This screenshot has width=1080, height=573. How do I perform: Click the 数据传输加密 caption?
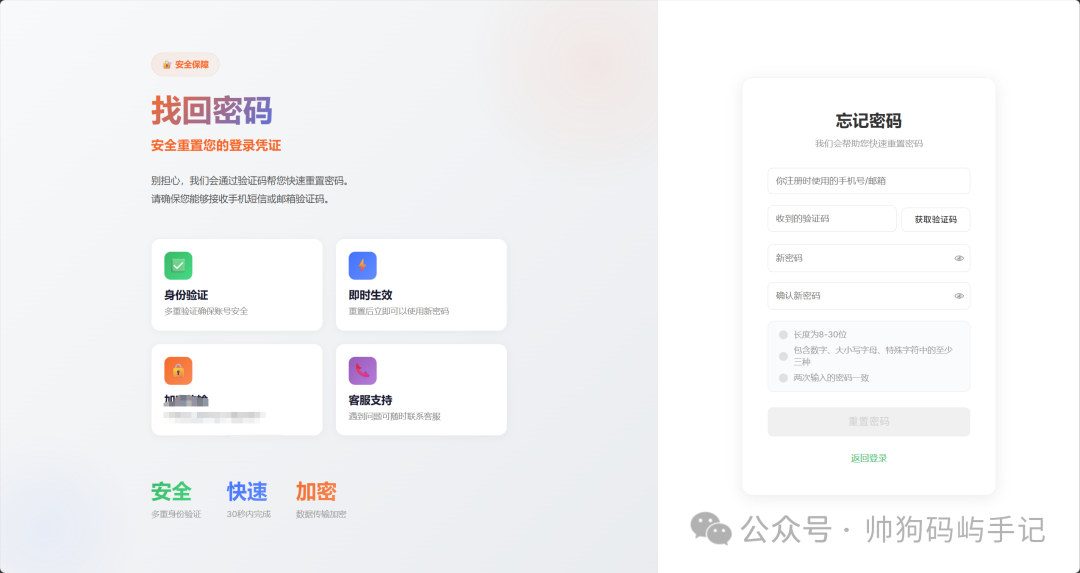tap(321, 514)
